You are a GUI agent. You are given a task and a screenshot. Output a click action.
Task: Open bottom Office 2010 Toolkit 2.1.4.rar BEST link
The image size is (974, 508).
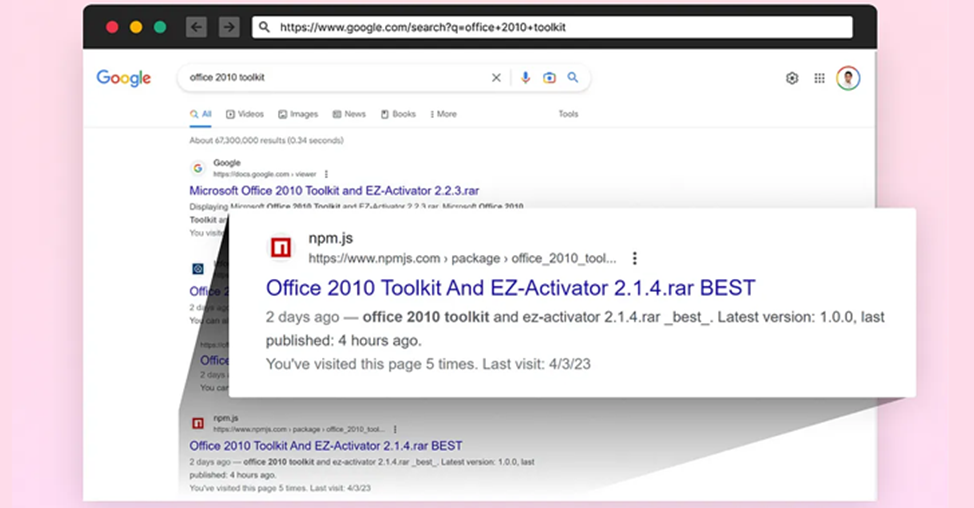point(326,446)
